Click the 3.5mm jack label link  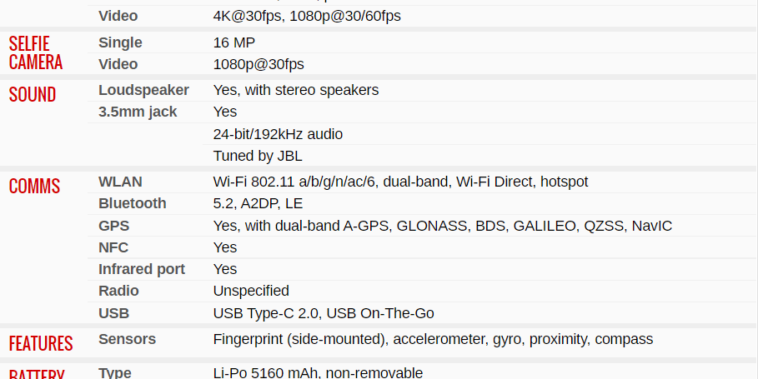pos(138,112)
